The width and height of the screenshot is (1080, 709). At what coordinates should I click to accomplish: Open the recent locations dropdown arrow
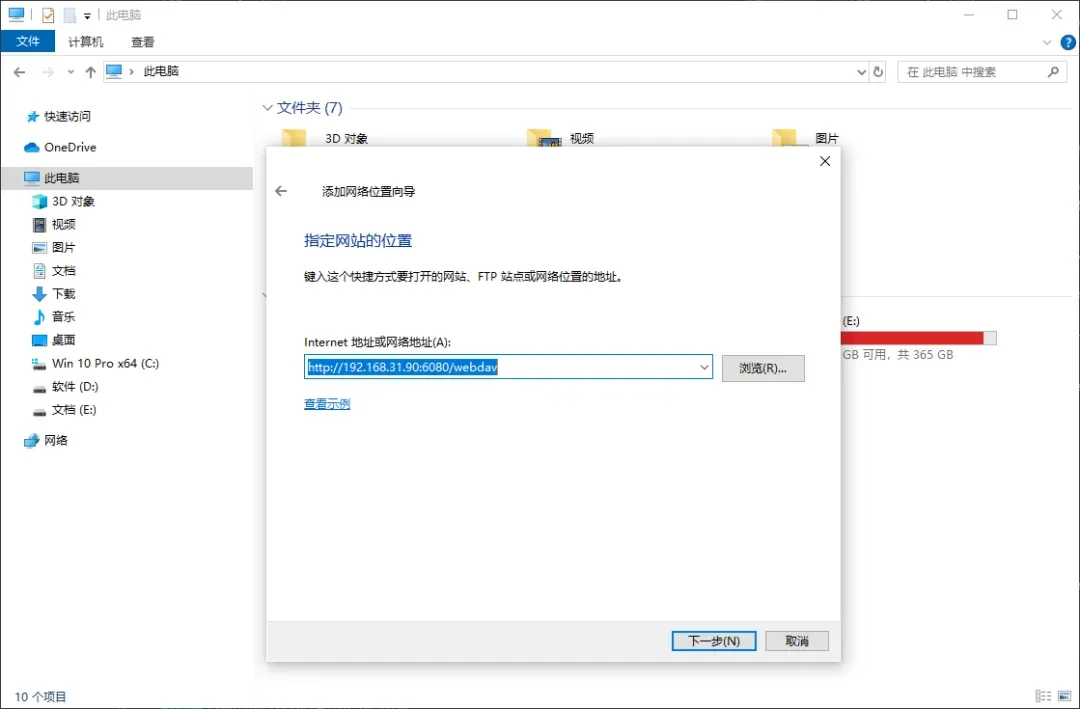click(70, 72)
